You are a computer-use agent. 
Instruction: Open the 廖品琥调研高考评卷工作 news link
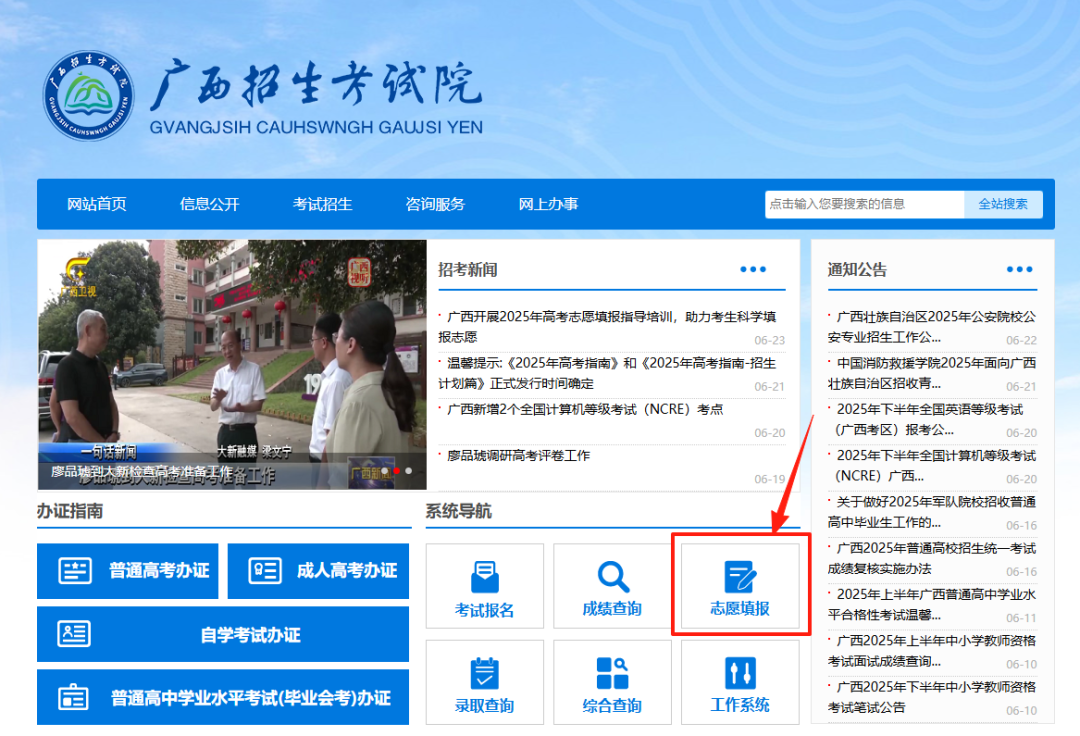(x=519, y=456)
